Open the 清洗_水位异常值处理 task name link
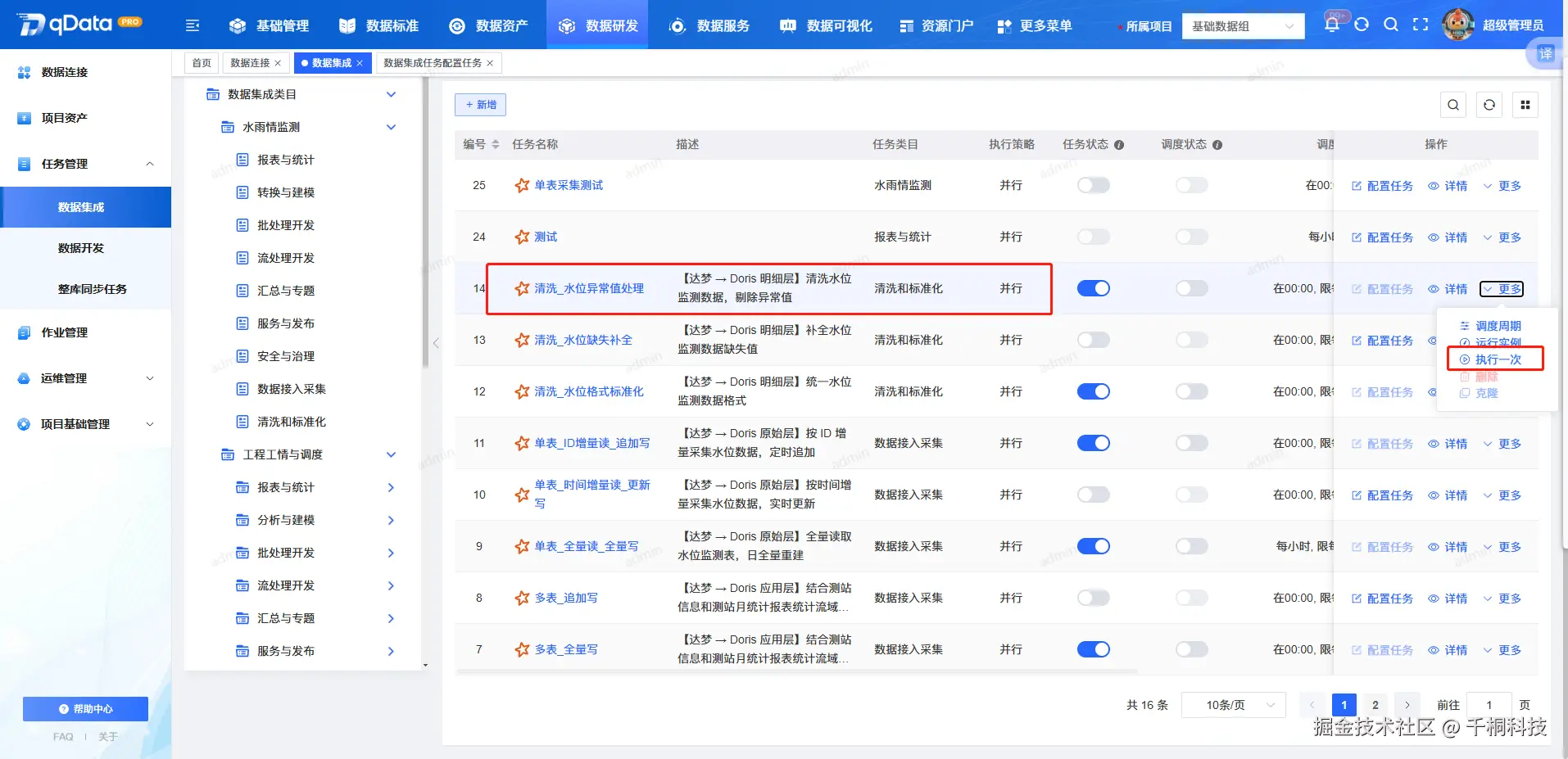The width and height of the screenshot is (1568, 759). (x=589, y=288)
